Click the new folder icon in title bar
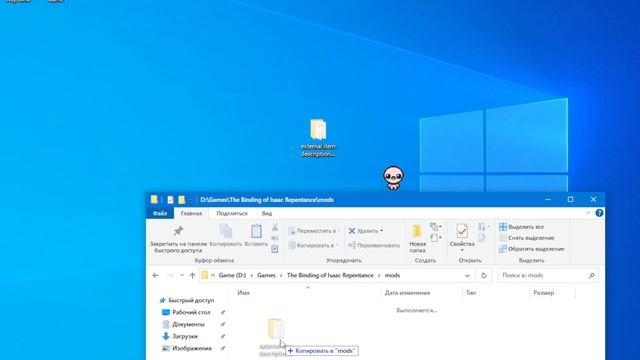The image size is (640, 360). (x=182, y=200)
